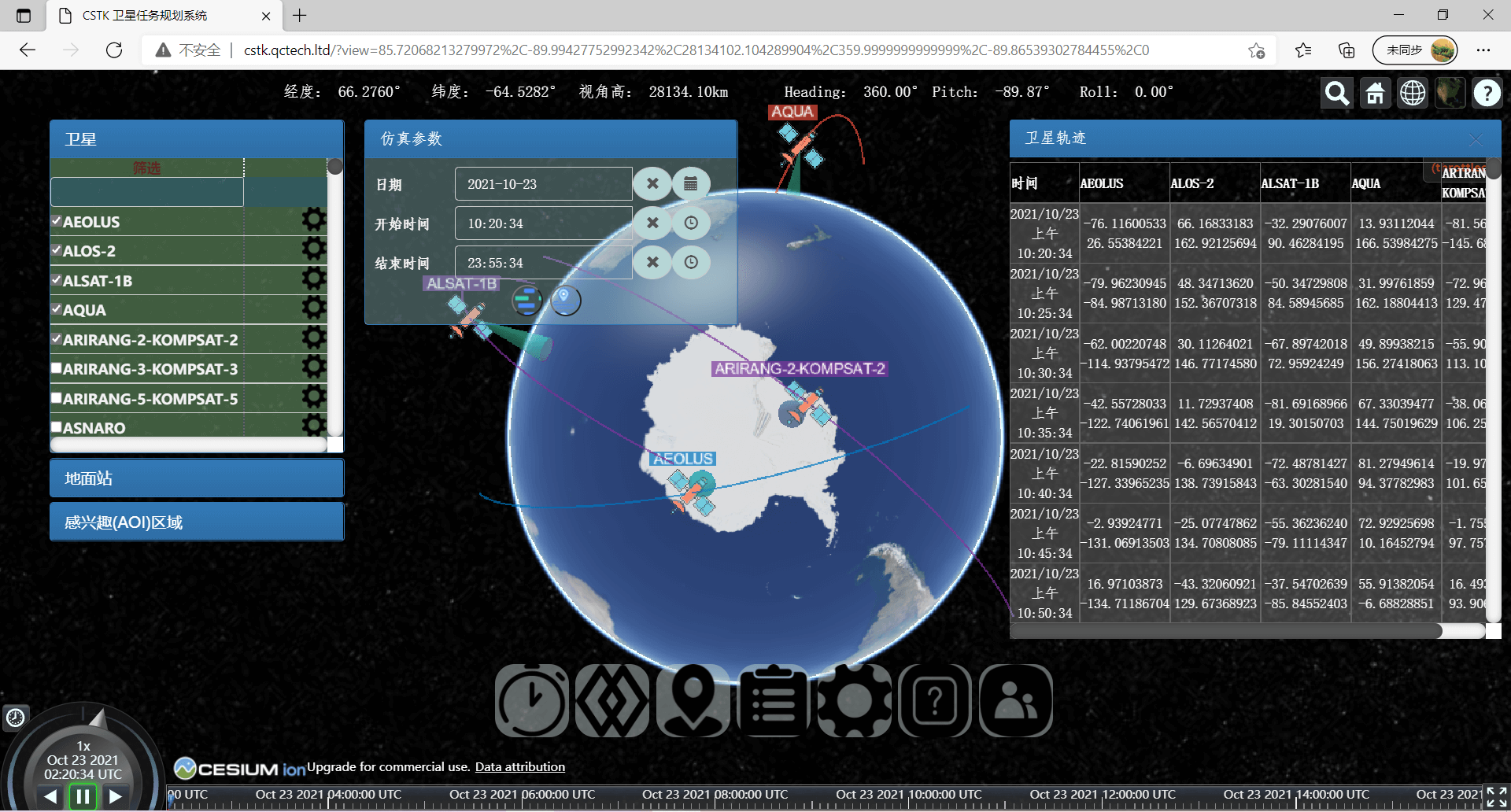Click the clipboard list toolbar icon
Viewport: 1511px width, 812px height.
click(774, 700)
